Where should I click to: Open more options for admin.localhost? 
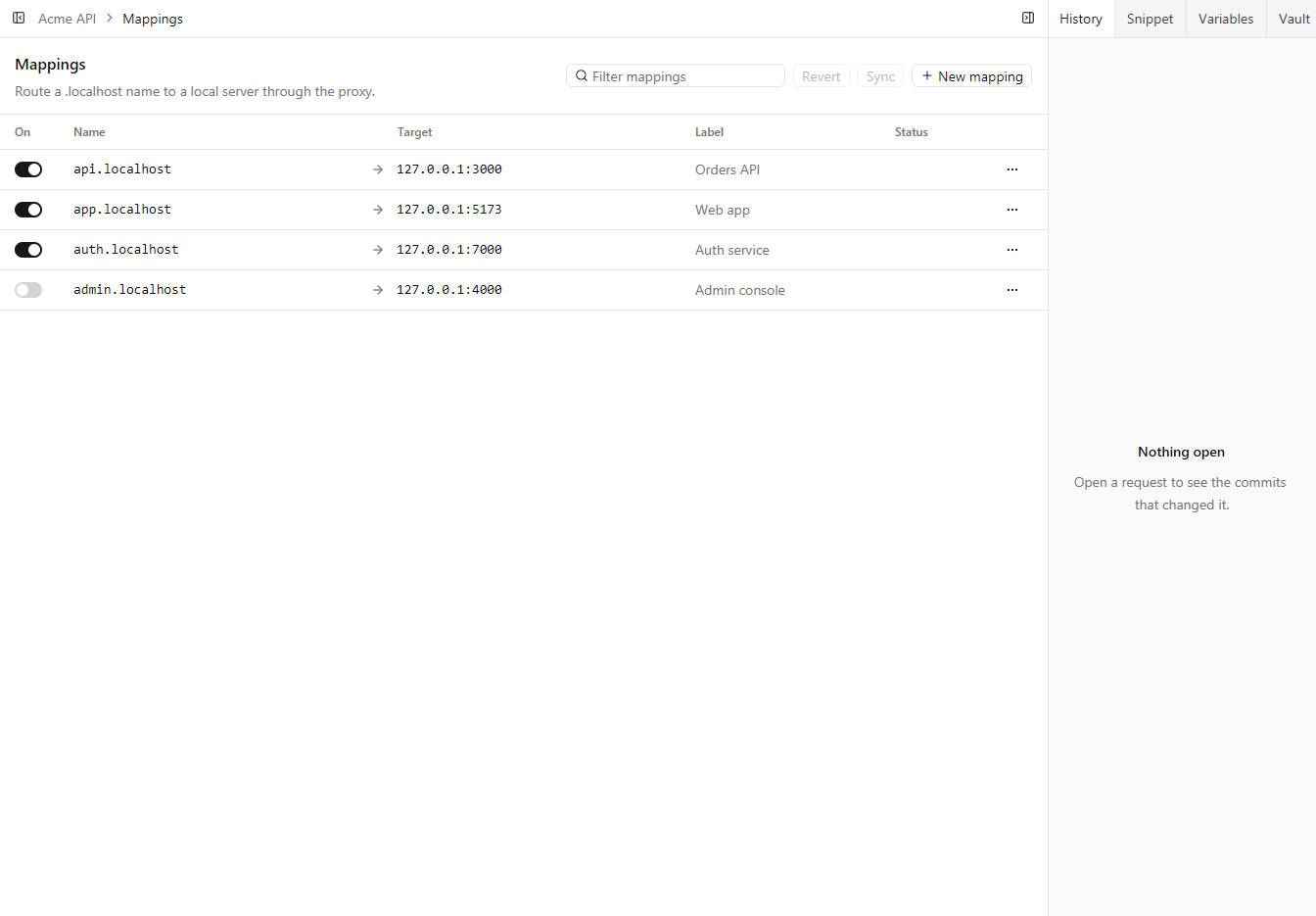pyautogui.click(x=1012, y=290)
